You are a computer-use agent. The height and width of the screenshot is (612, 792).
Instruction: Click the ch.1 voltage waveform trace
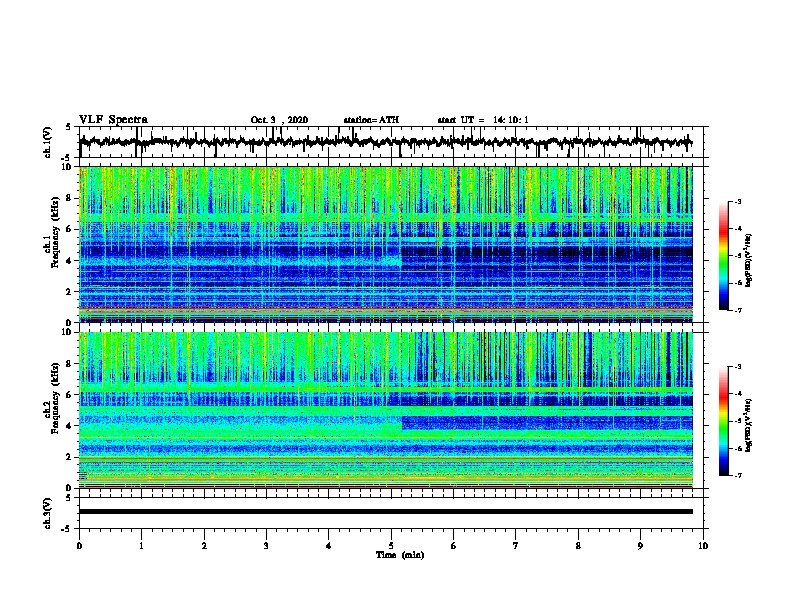coord(385,142)
